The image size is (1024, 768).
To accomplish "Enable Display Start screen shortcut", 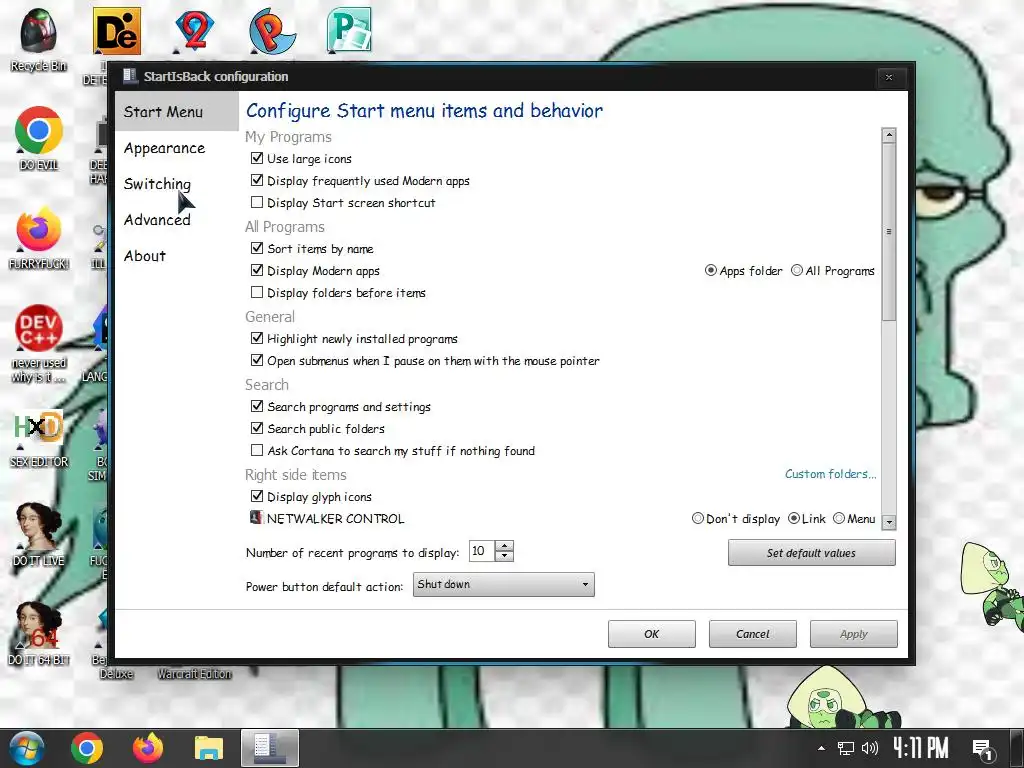I will [x=257, y=202].
